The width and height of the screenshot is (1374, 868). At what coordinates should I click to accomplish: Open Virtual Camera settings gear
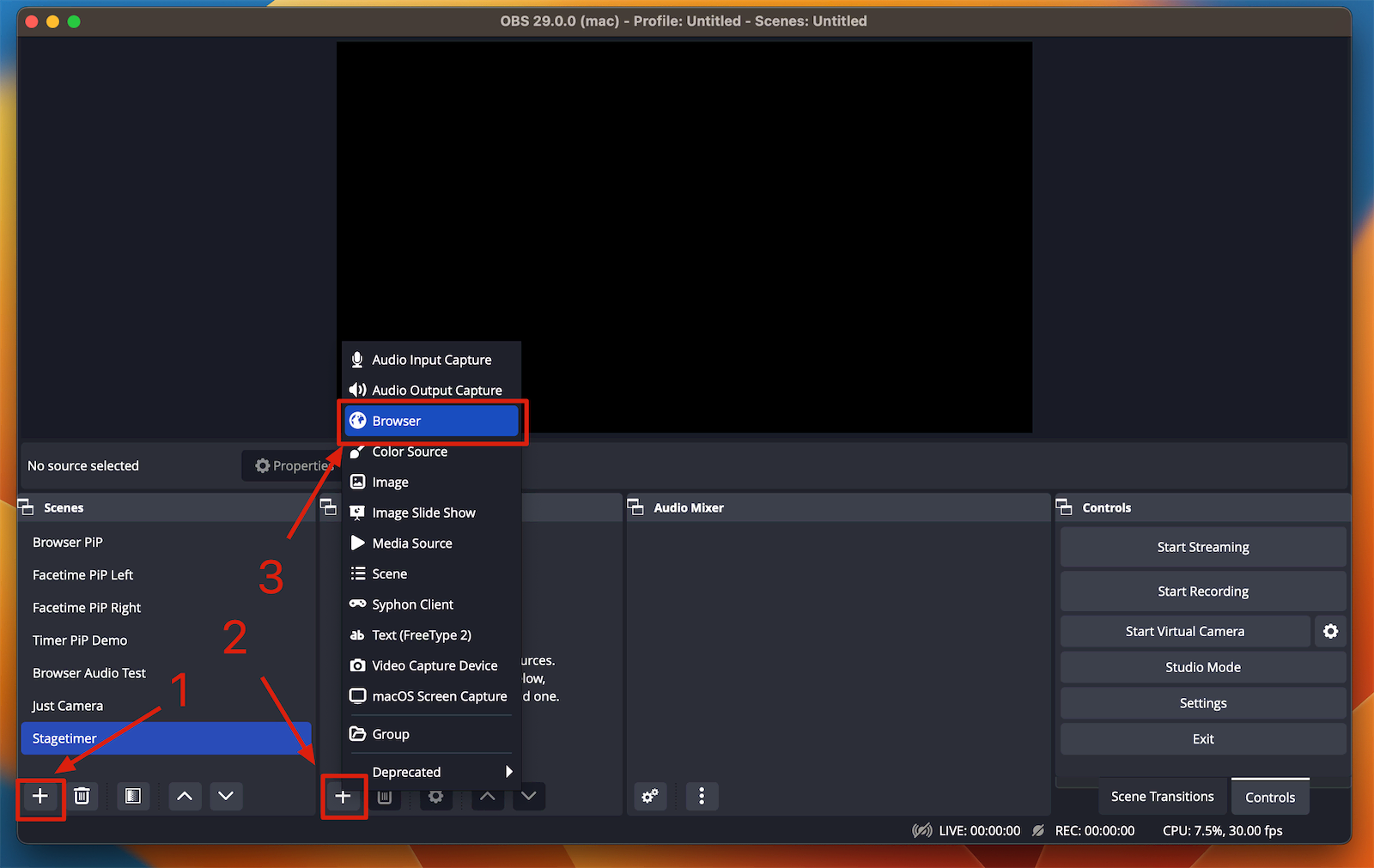pos(1329,631)
